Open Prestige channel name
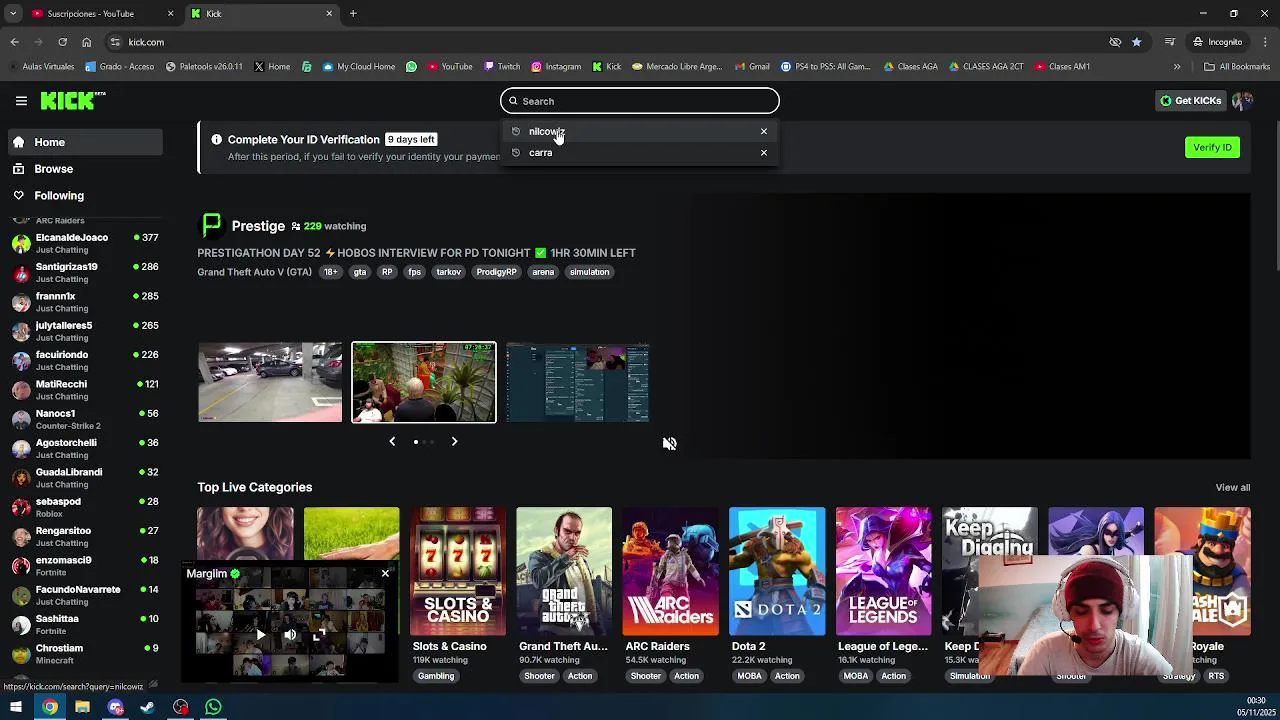This screenshot has height=720, width=1280. [258, 226]
